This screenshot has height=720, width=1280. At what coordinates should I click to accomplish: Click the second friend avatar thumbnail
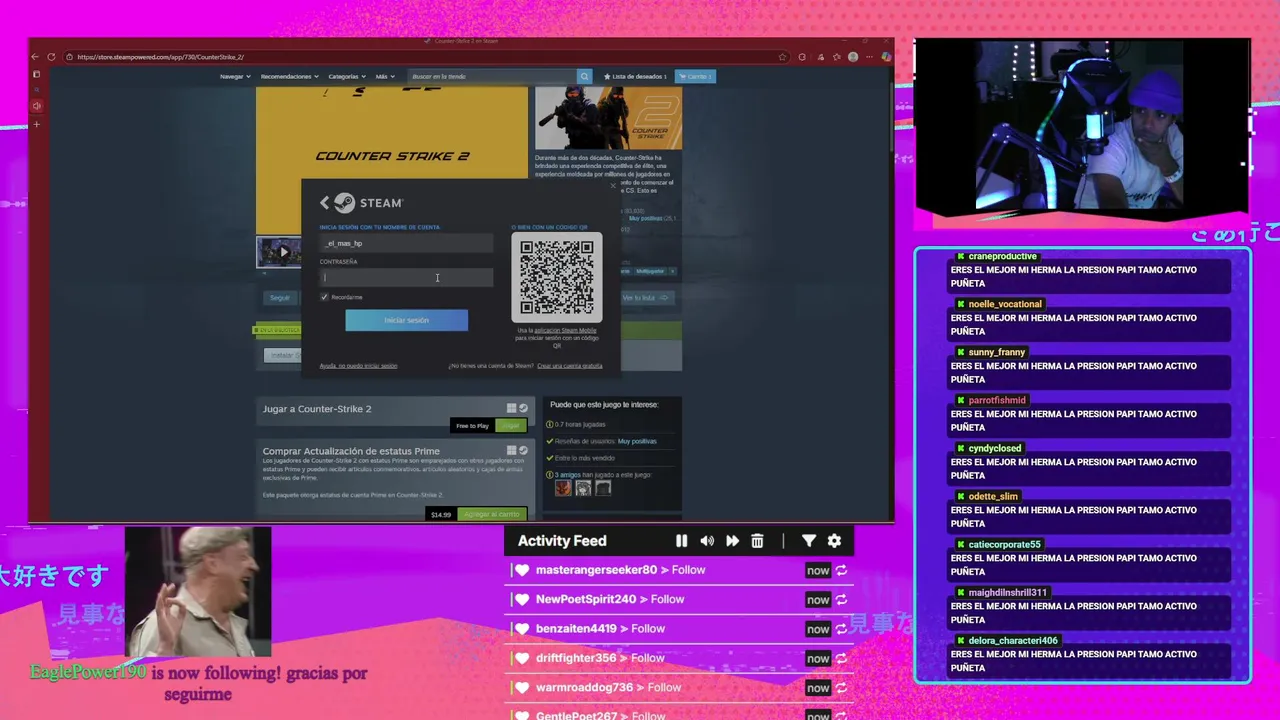583,488
